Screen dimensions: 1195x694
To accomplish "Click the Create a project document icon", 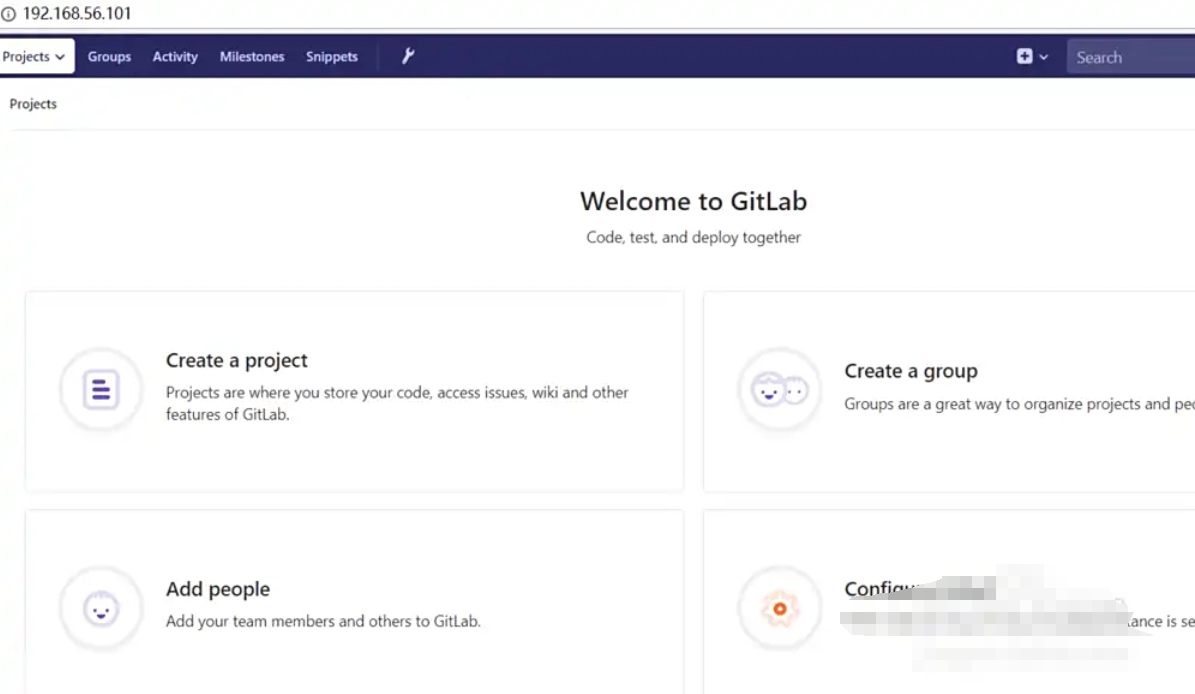I will click(100, 389).
